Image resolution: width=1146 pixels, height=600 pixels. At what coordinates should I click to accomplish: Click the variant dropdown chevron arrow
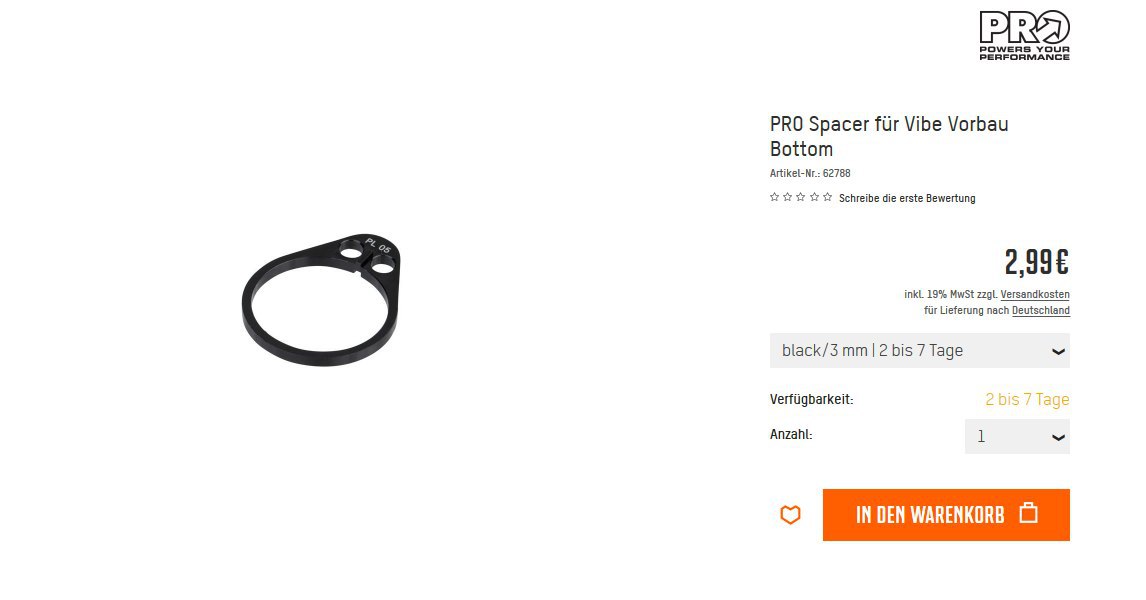[1058, 352]
